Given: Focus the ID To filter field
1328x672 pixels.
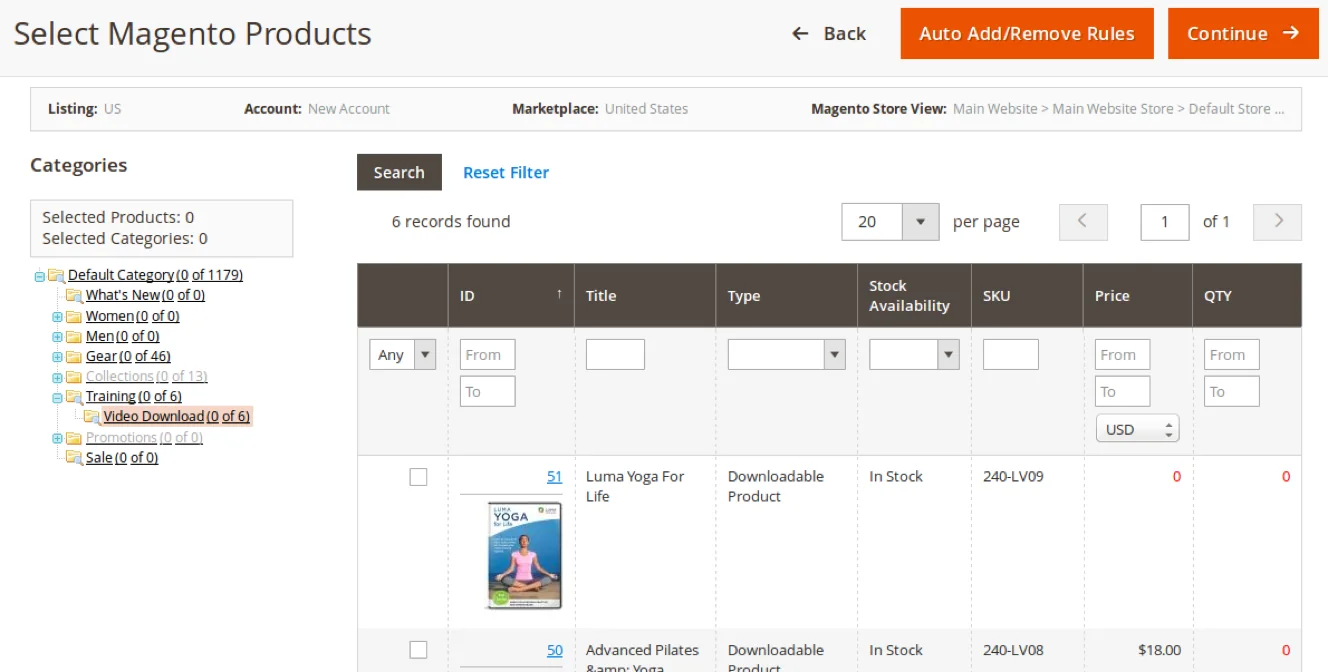Looking at the screenshot, I should pyautogui.click(x=488, y=391).
